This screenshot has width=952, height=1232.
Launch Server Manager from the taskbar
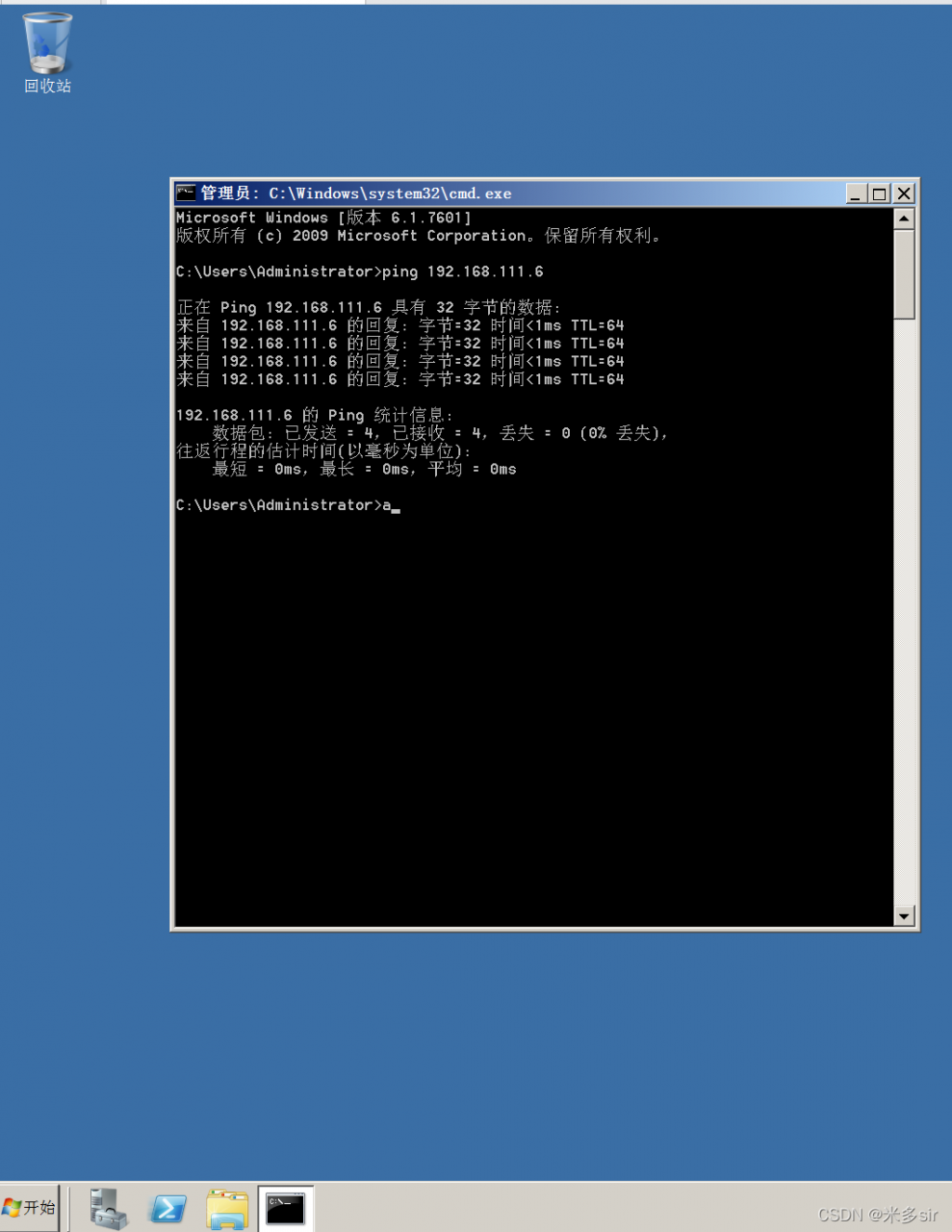(x=108, y=1208)
